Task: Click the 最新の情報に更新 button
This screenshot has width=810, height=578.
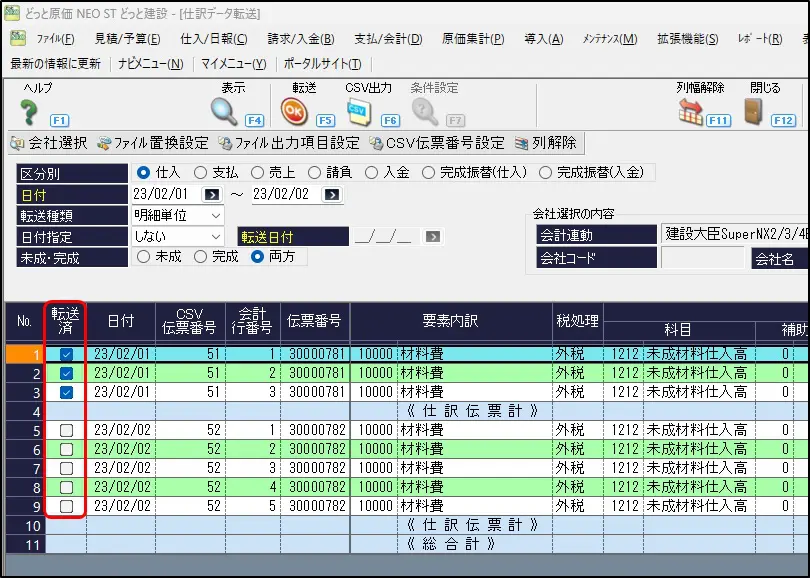Action: pos(55,64)
